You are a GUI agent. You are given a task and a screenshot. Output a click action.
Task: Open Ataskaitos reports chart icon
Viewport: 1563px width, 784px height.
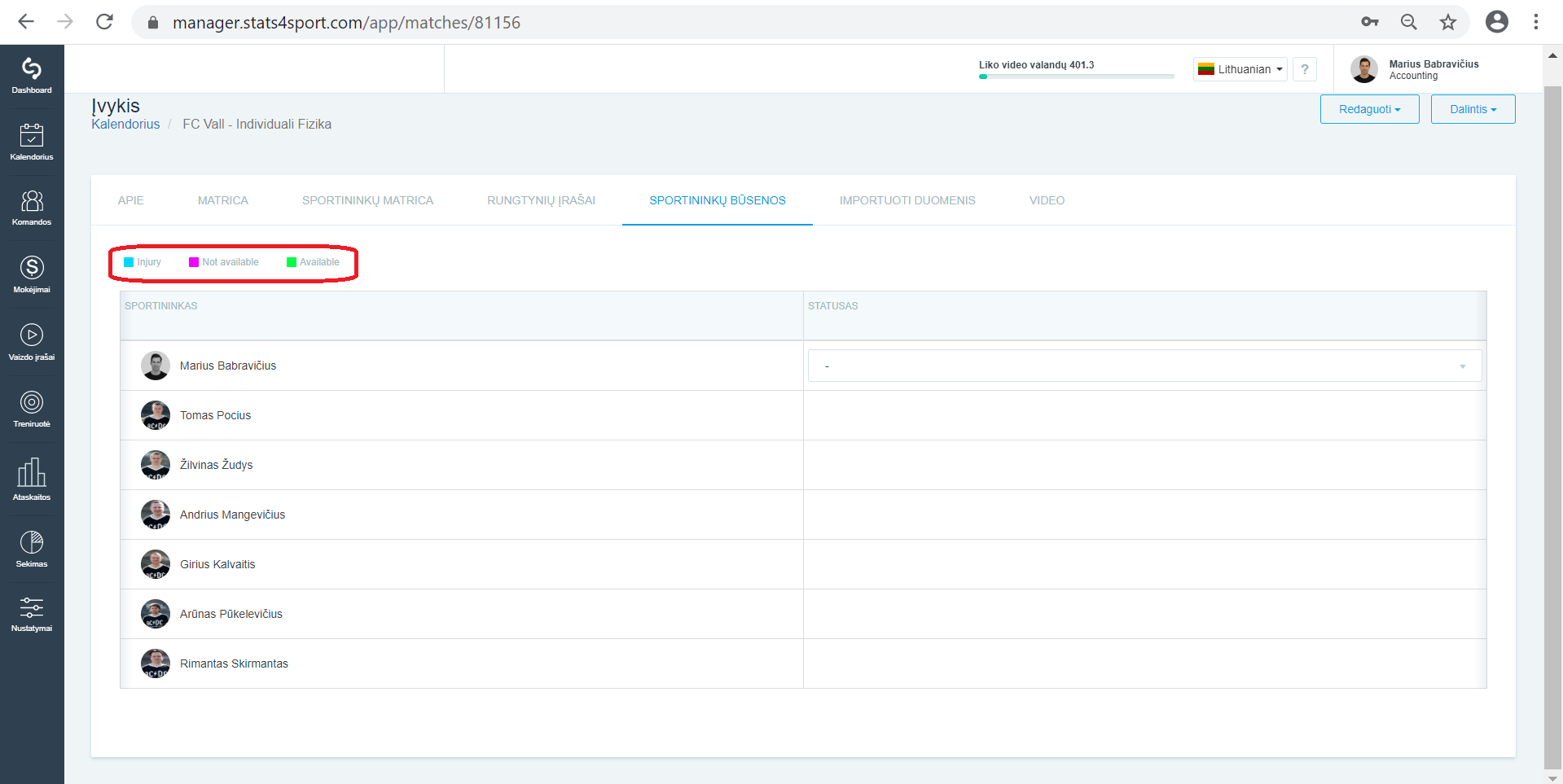click(x=32, y=472)
